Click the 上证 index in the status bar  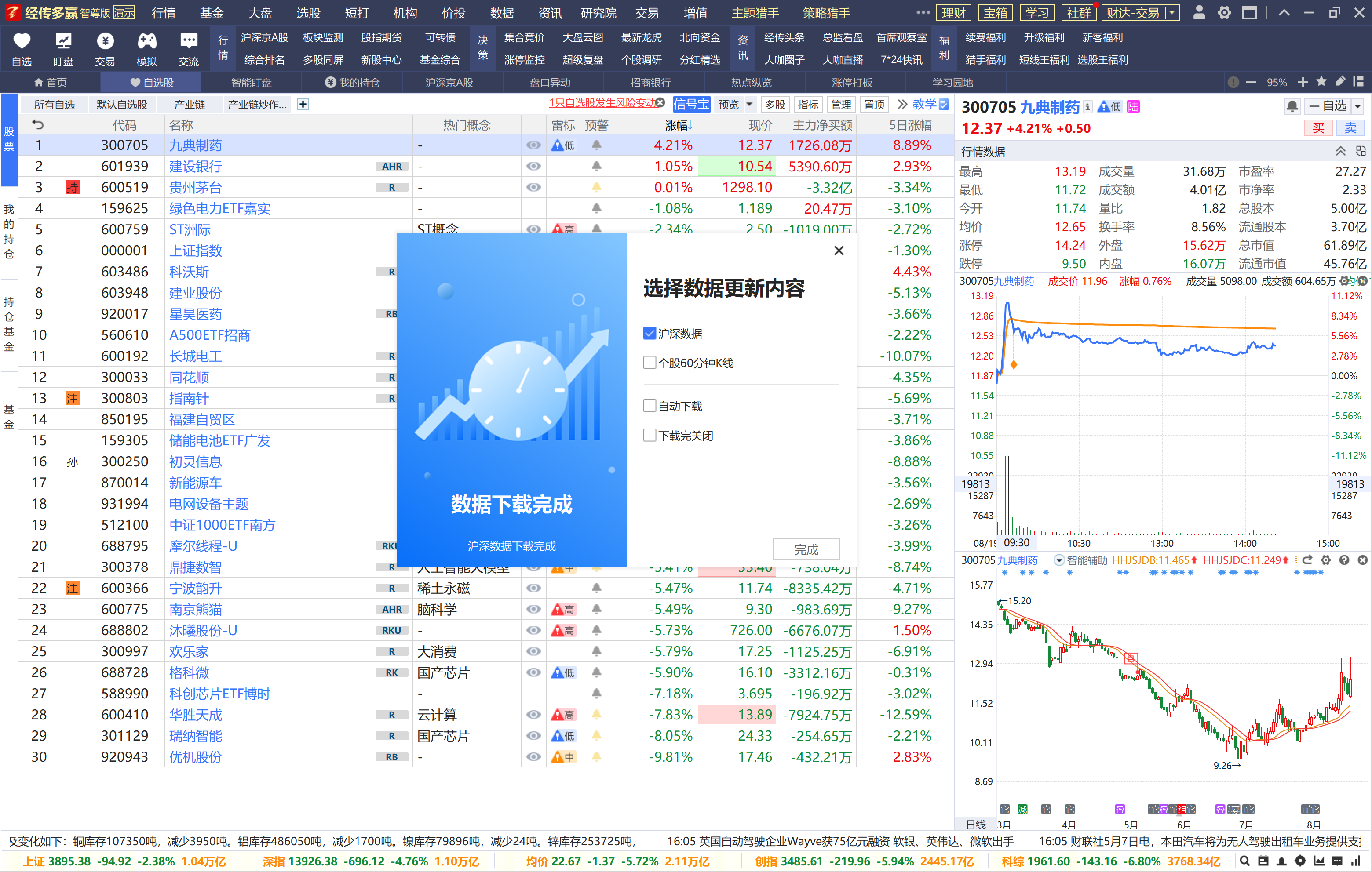point(124,861)
